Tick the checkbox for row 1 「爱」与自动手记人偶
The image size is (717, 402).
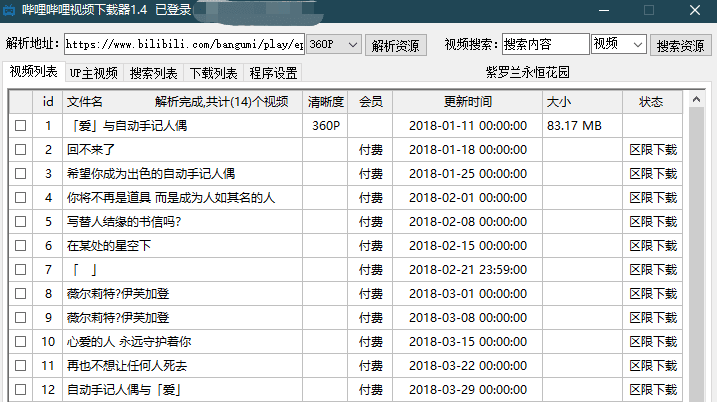(x=21, y=126)
